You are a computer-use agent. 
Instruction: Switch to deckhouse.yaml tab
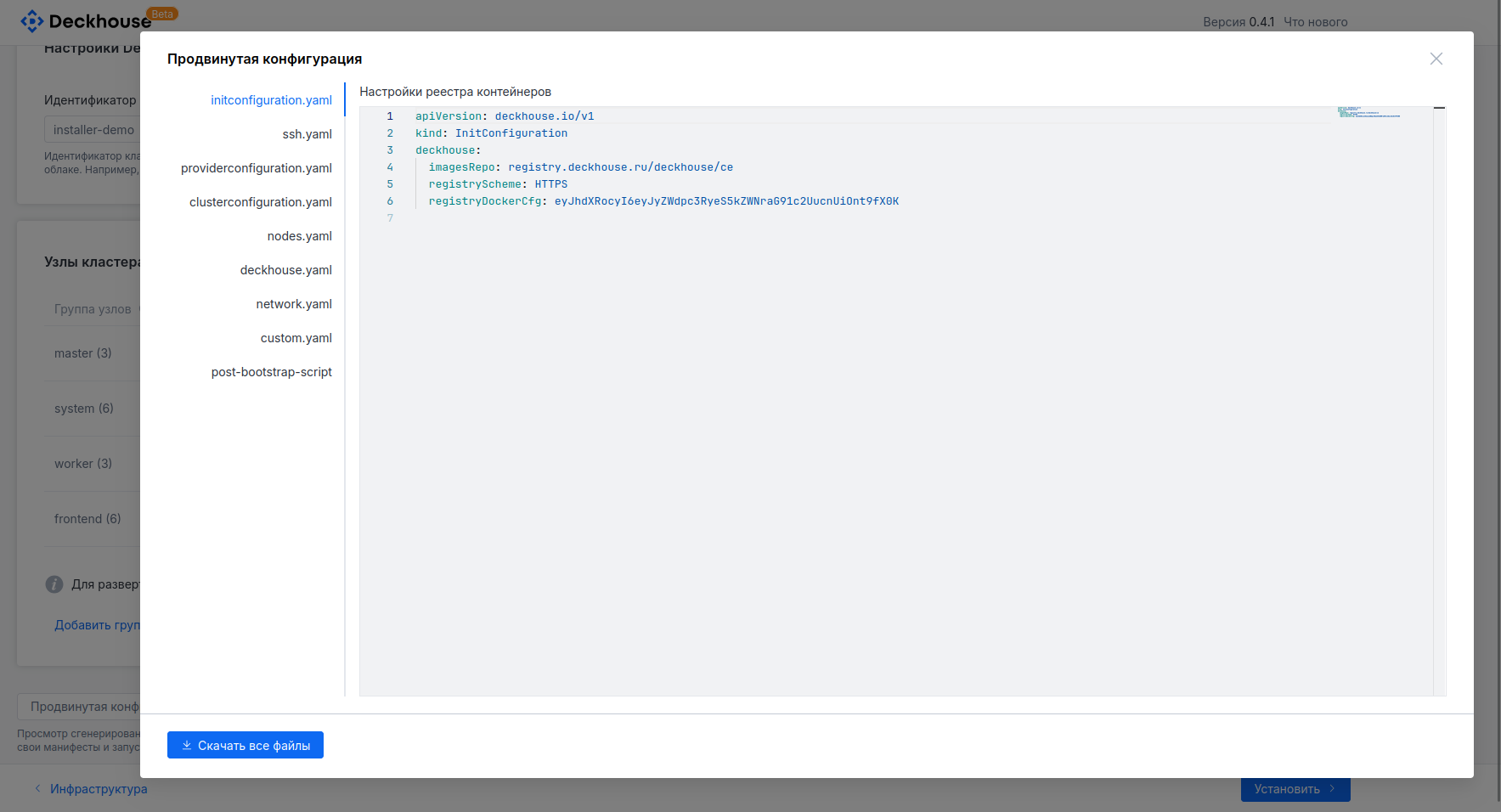(285, 270)
